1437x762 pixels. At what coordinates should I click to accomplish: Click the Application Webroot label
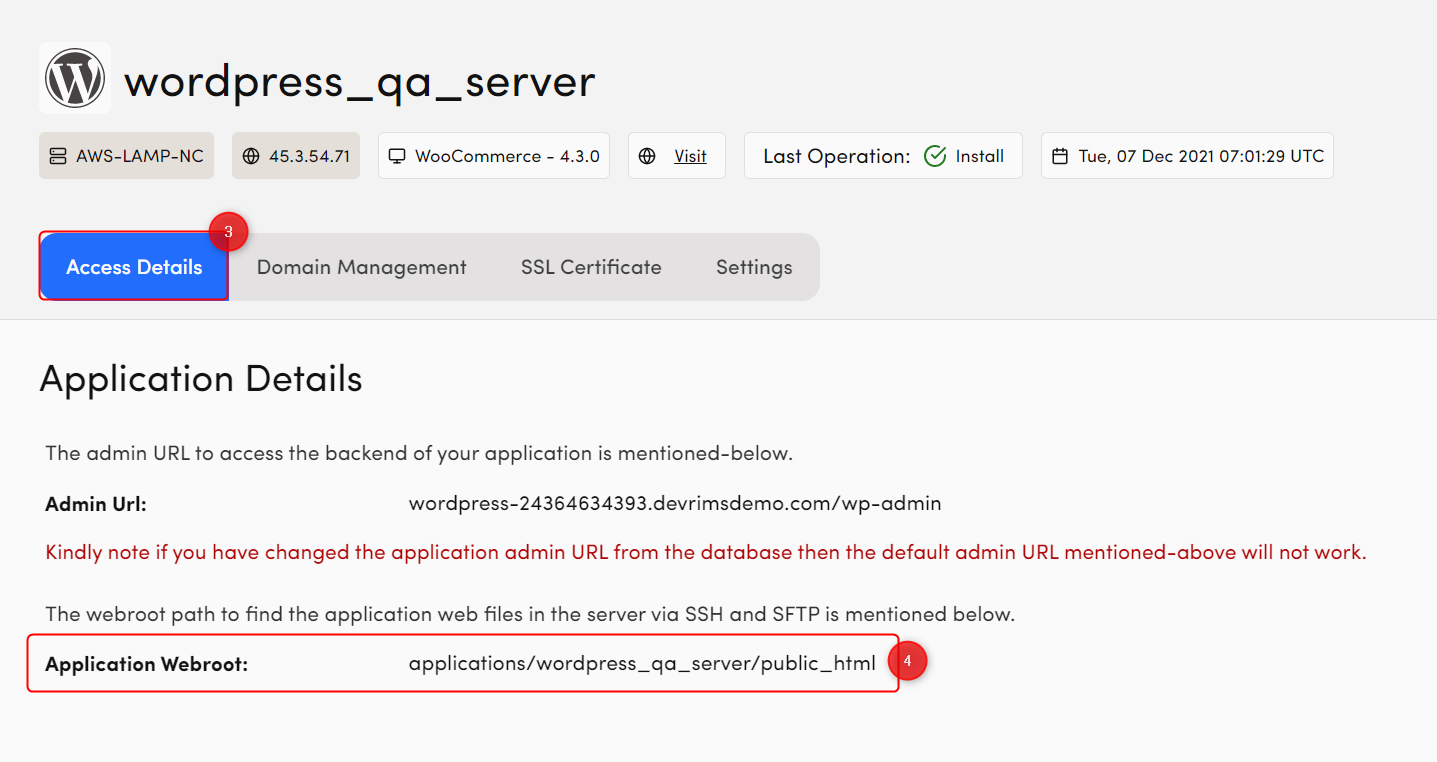147,664
